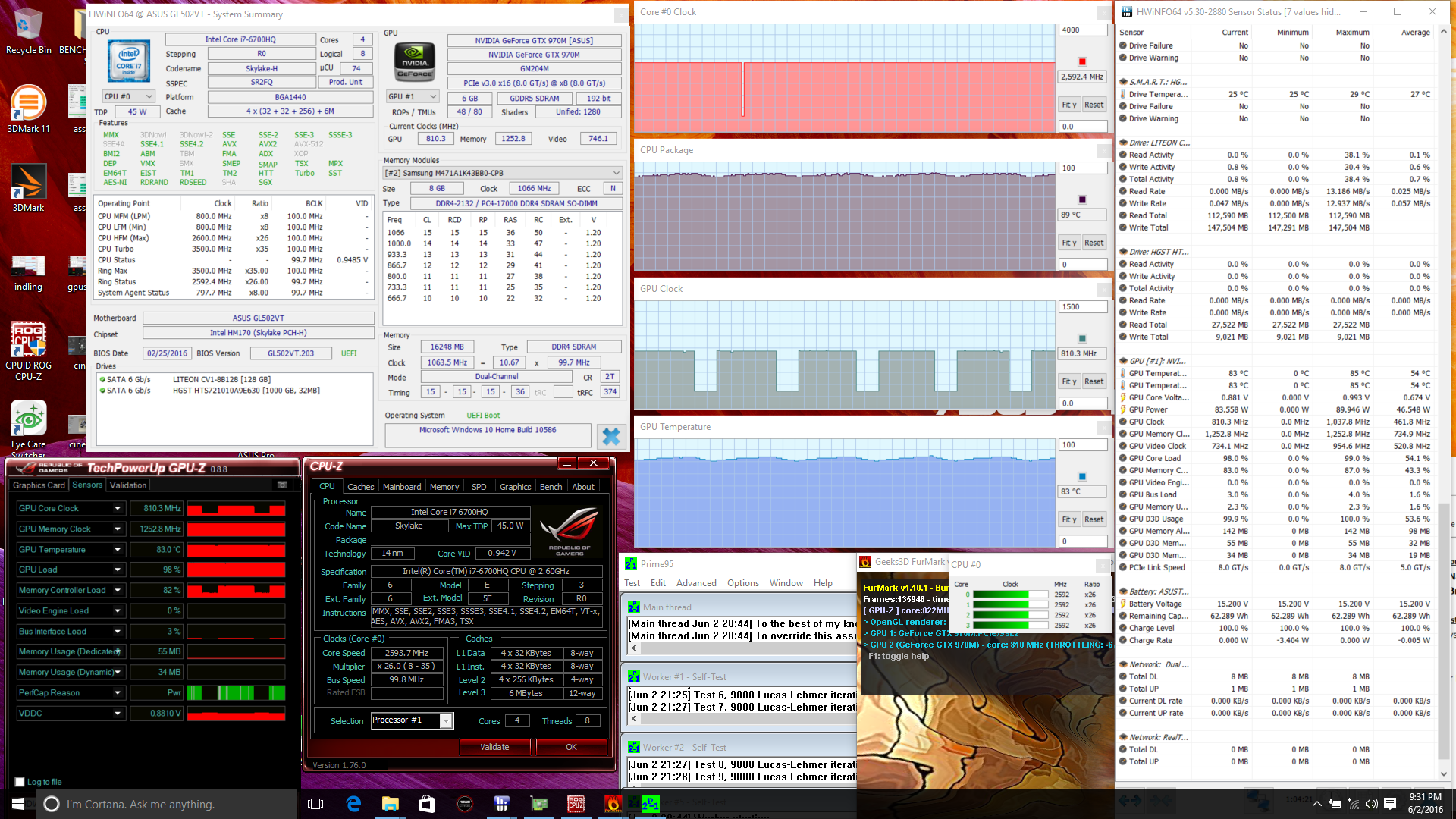
Task: Click Validate button in CPU-Z
Action: [x=494, y=747]
